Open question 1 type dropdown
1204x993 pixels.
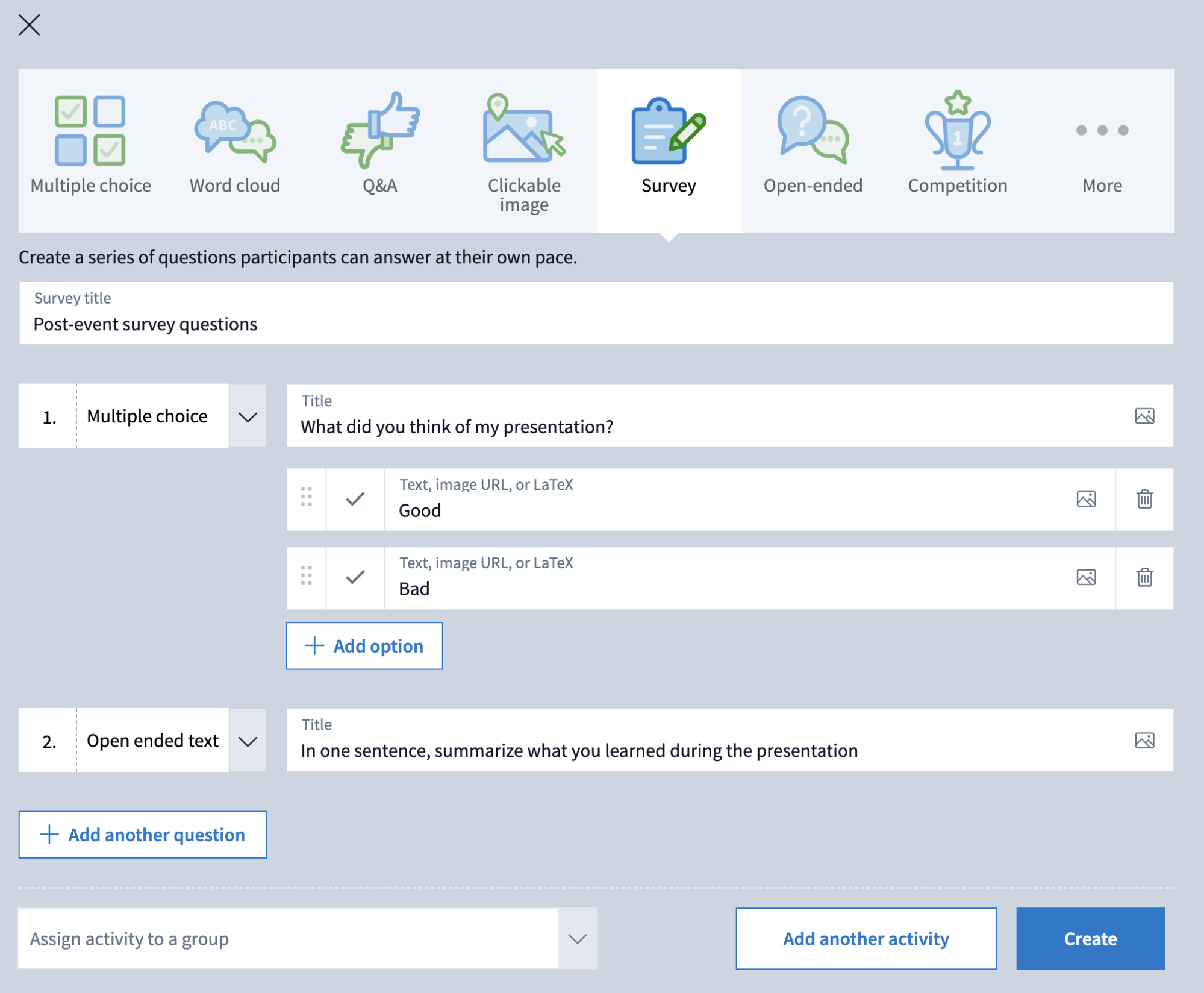coord(248,416)
